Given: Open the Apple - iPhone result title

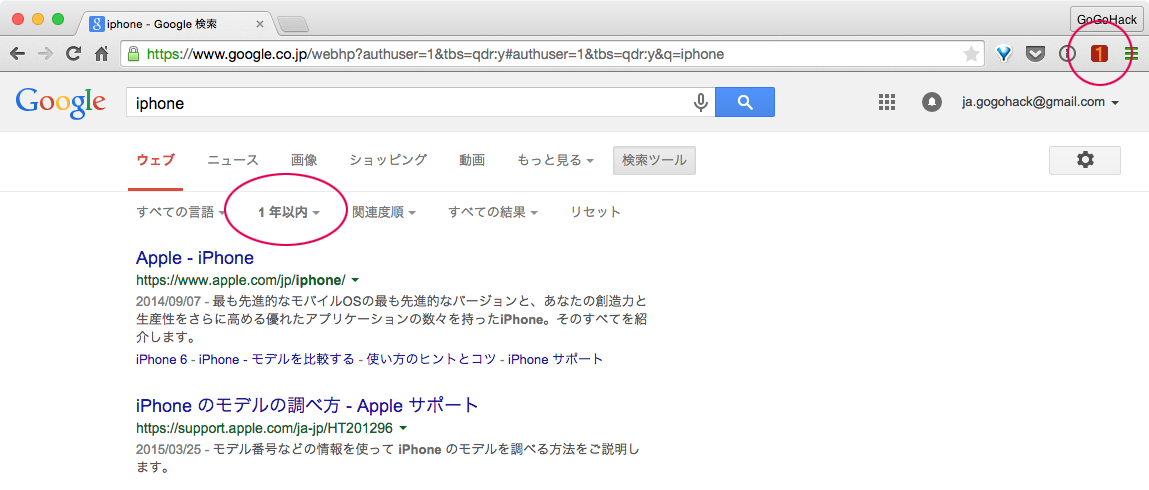Looking at the screenshot, I should [x=195, y=258].
